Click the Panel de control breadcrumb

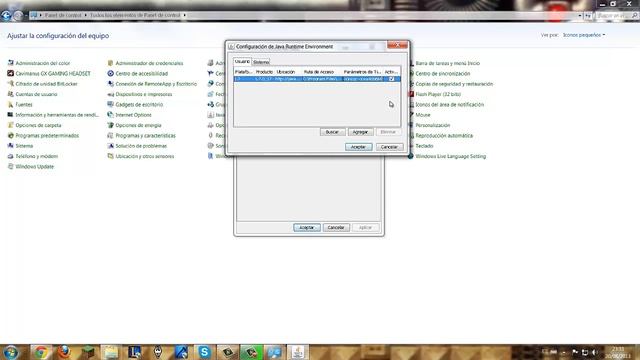(x=63, y=15)
